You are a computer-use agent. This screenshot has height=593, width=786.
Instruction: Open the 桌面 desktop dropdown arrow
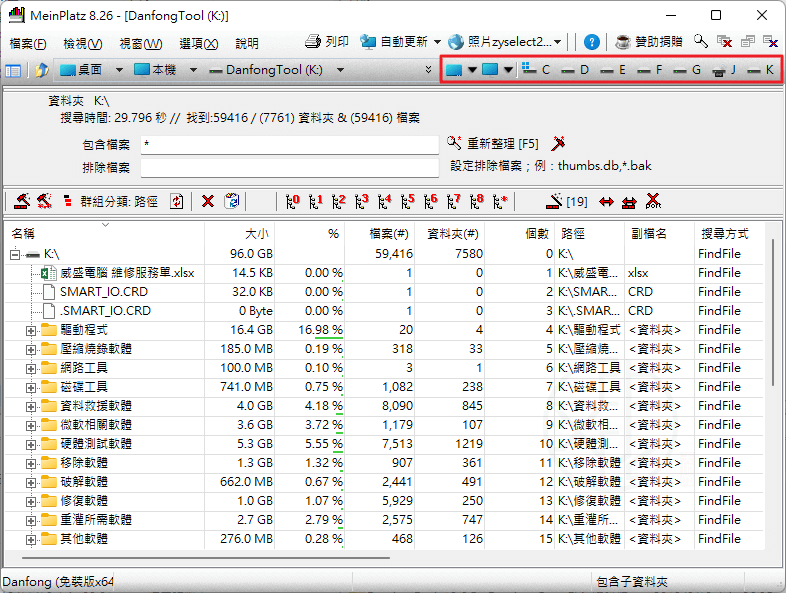coord(119,70)
